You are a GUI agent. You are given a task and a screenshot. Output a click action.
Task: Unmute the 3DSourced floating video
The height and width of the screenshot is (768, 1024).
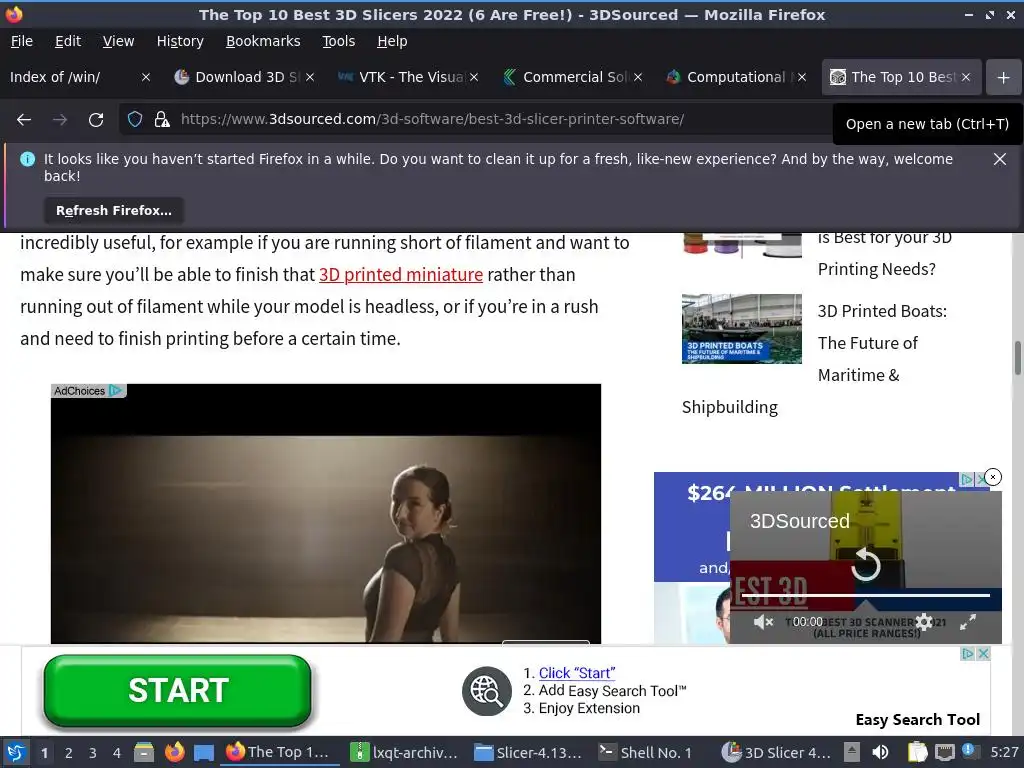click(762, 622)
